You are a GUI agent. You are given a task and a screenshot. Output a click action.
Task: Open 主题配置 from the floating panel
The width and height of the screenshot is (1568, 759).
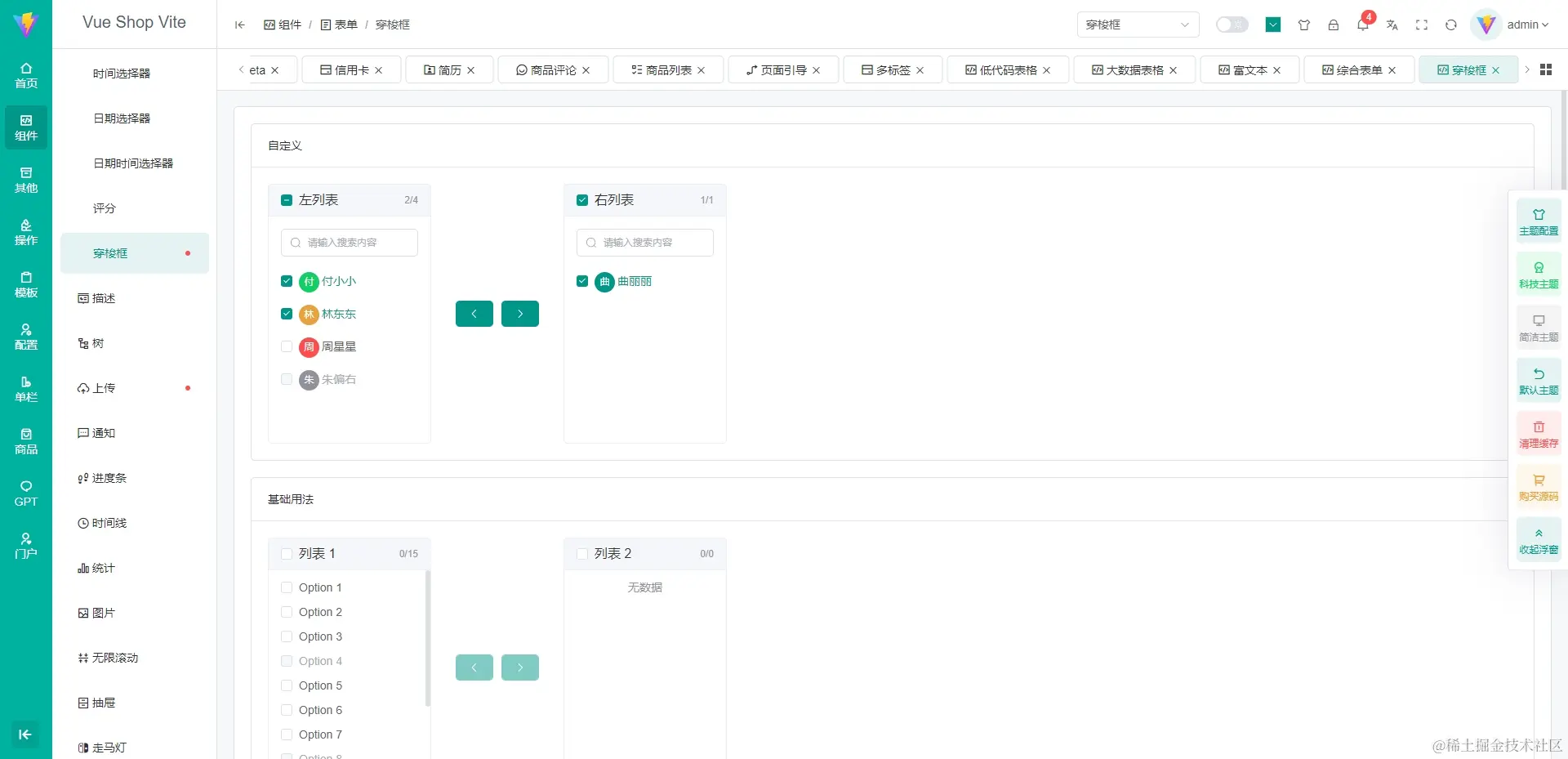click(1539, 221)
